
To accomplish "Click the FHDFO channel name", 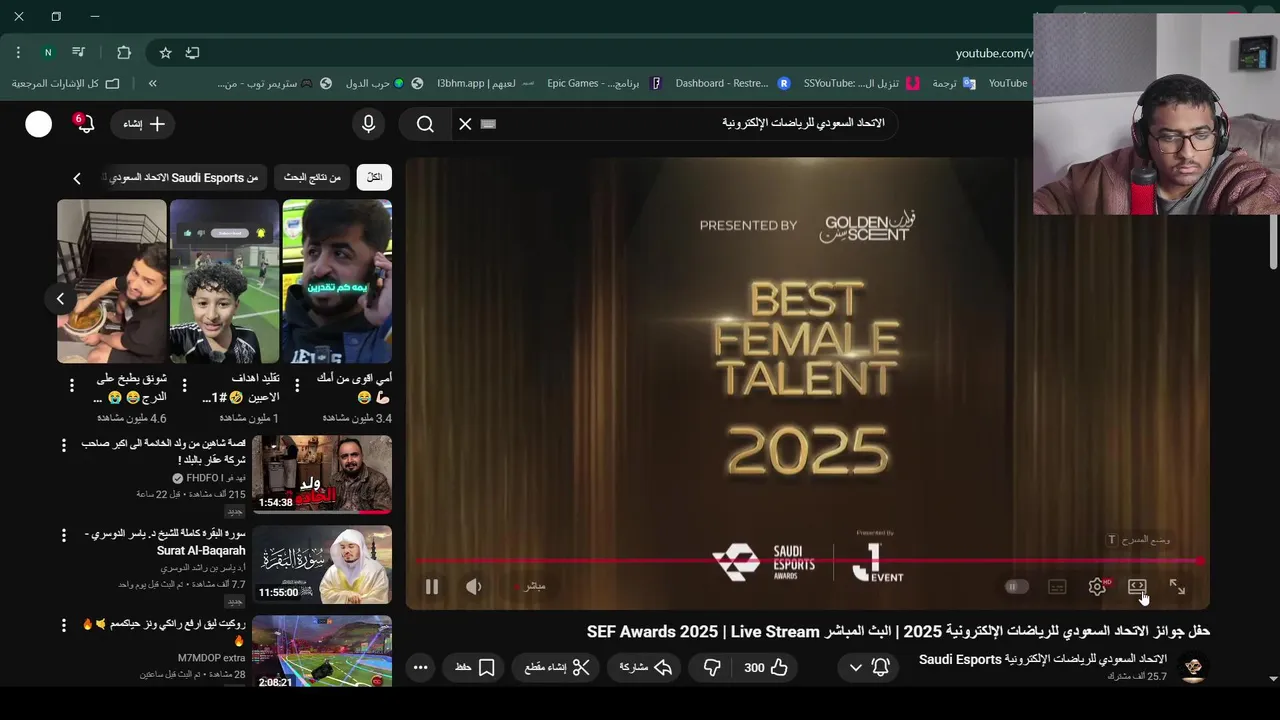I will pyautogui.click(x=216, y=478).
